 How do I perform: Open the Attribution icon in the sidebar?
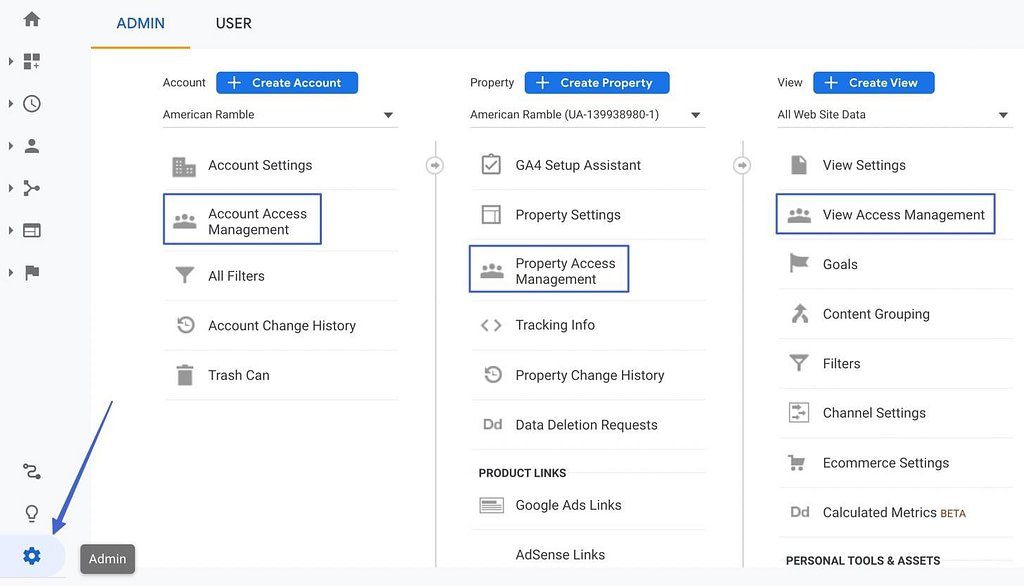tap(31, 471)
